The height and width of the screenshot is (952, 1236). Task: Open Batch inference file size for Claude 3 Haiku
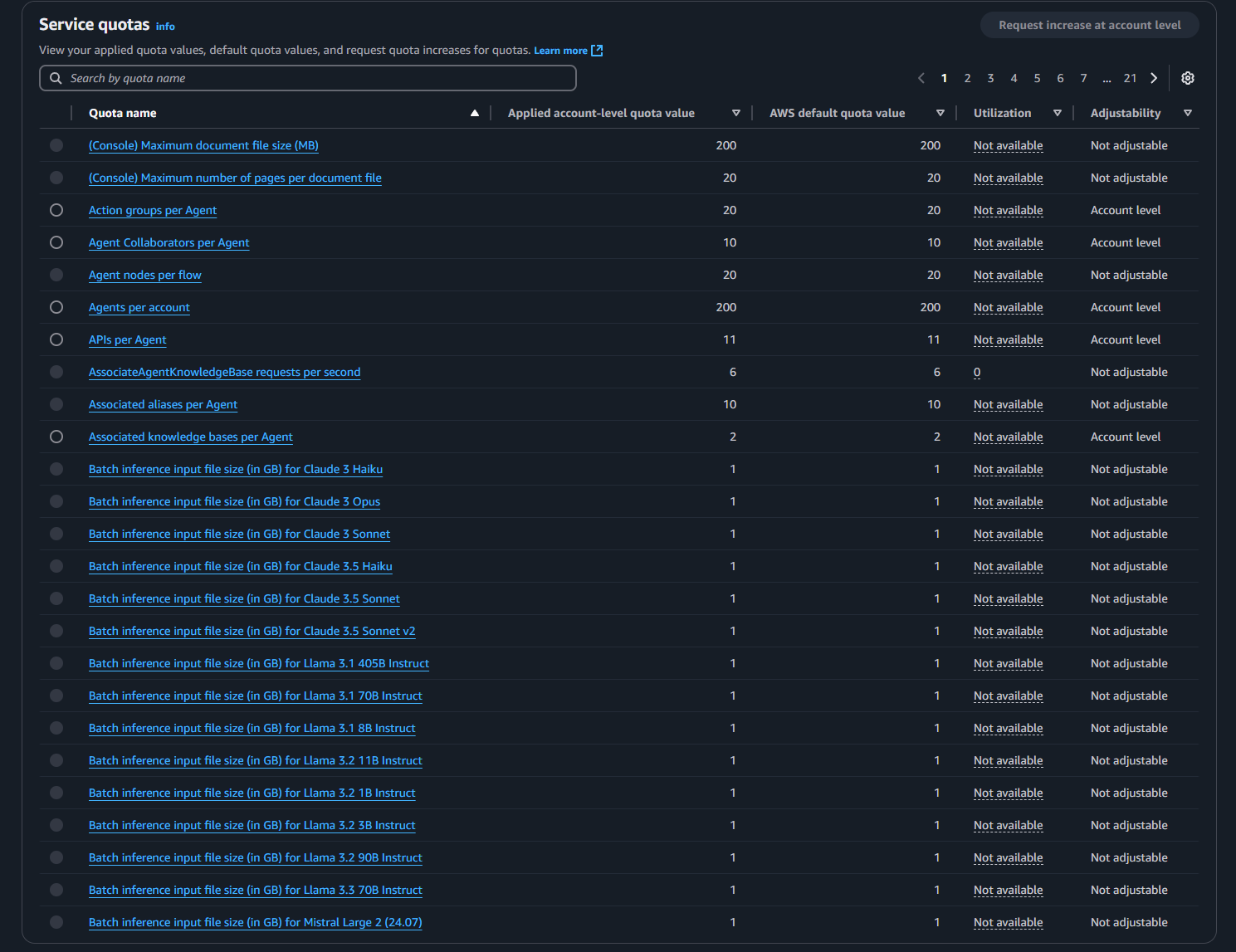pyautogui.click(x=236, y=469)
